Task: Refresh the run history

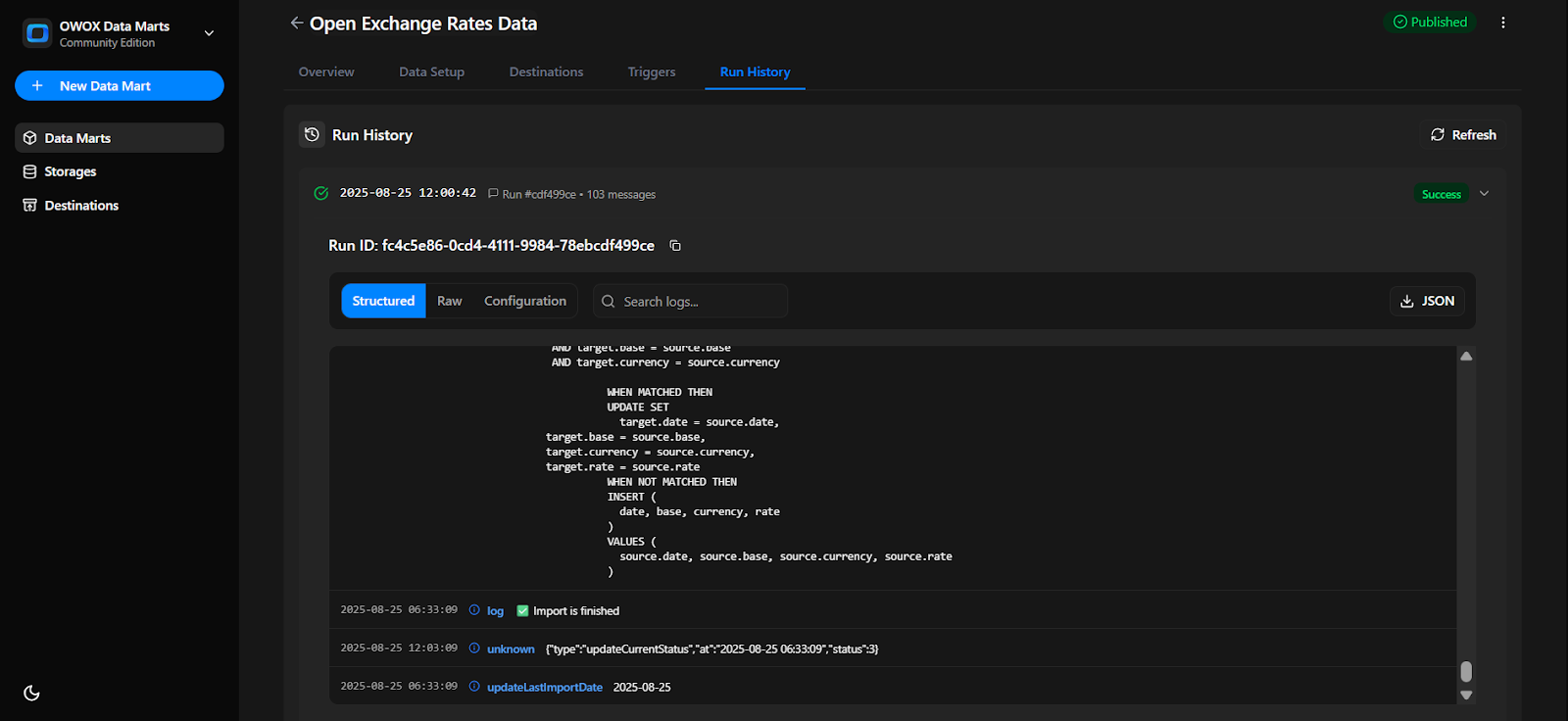Action: tap(1463, 134)
